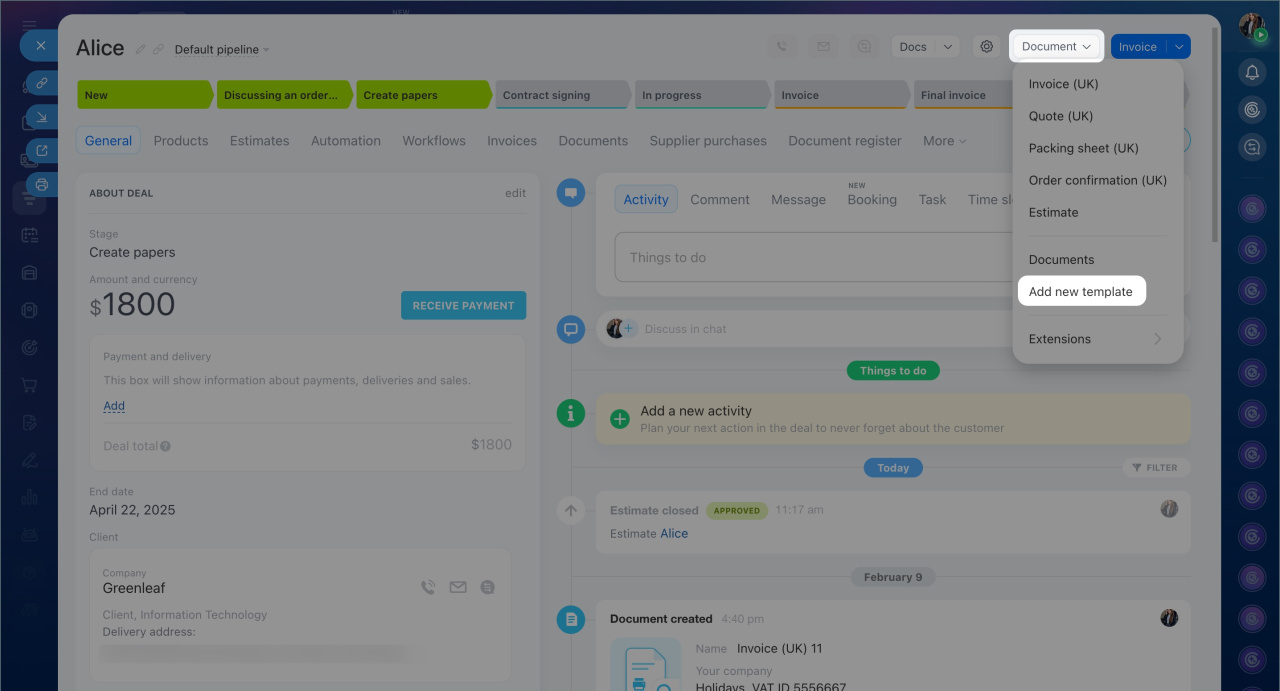The width and height of the screenshot is (1280, 691).
Task: Click the settings gear icon in deal header
Action: click(x=987, y=47)
